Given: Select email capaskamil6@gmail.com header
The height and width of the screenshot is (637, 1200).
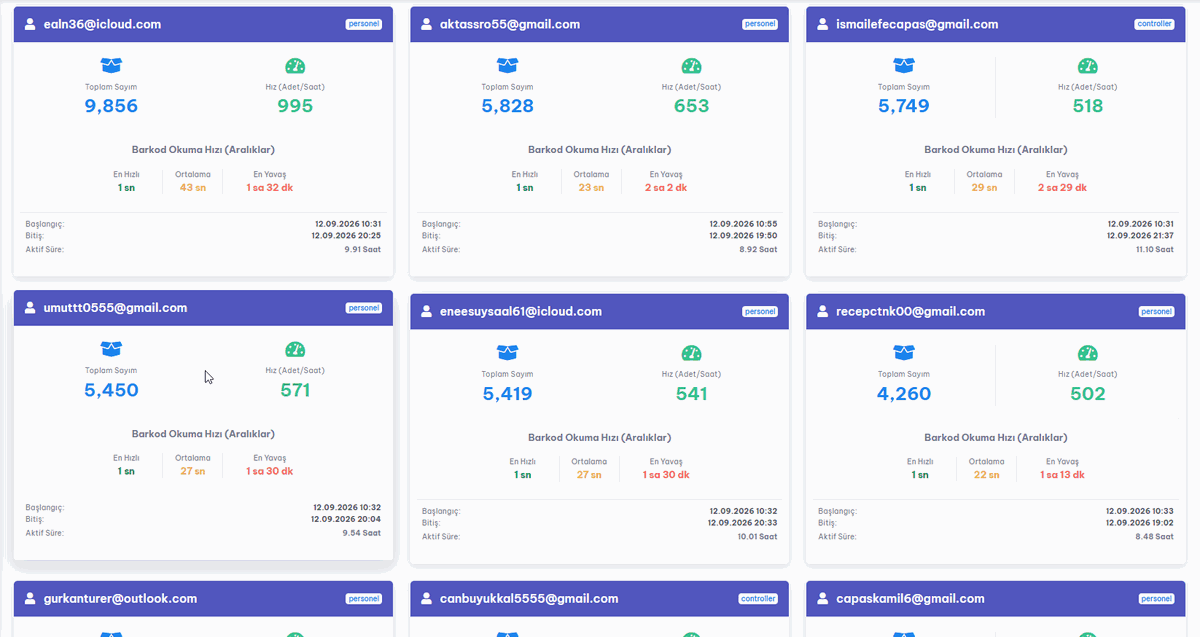Looking at the screenshot, I should pyautogui.click(x=908, y=599).
